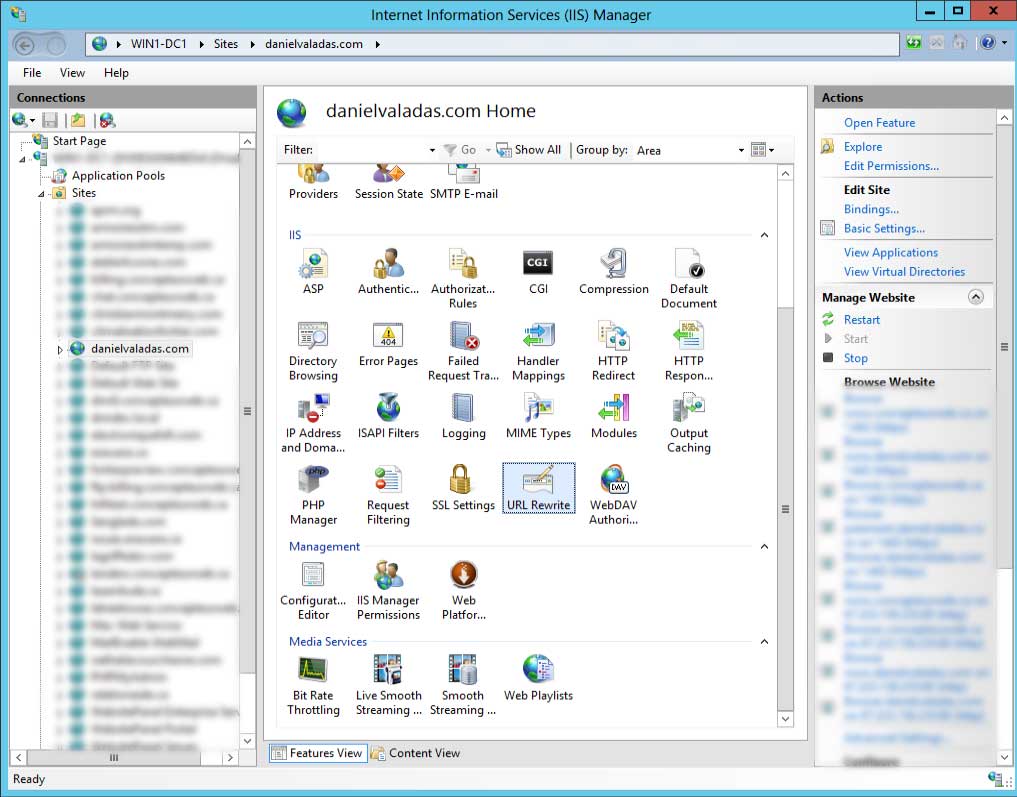Open Bit Rate Throttling feature
This screenshot has height=797, width=1017.
pos(313,685)
